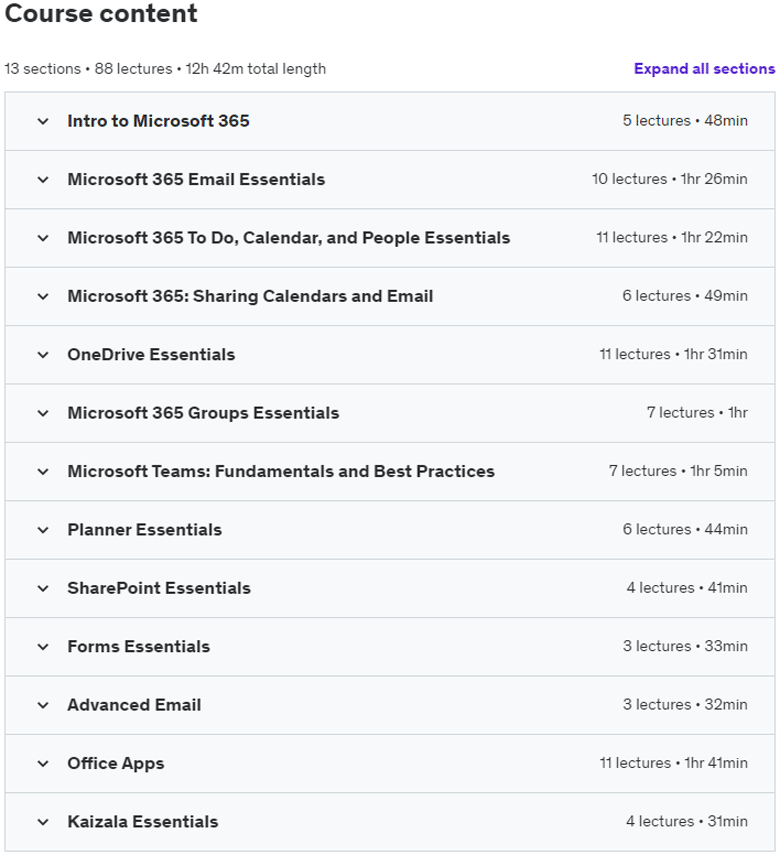Expand chevron beside Advanced Email
This screenshot has width=780, height=855.
(43, 705)
